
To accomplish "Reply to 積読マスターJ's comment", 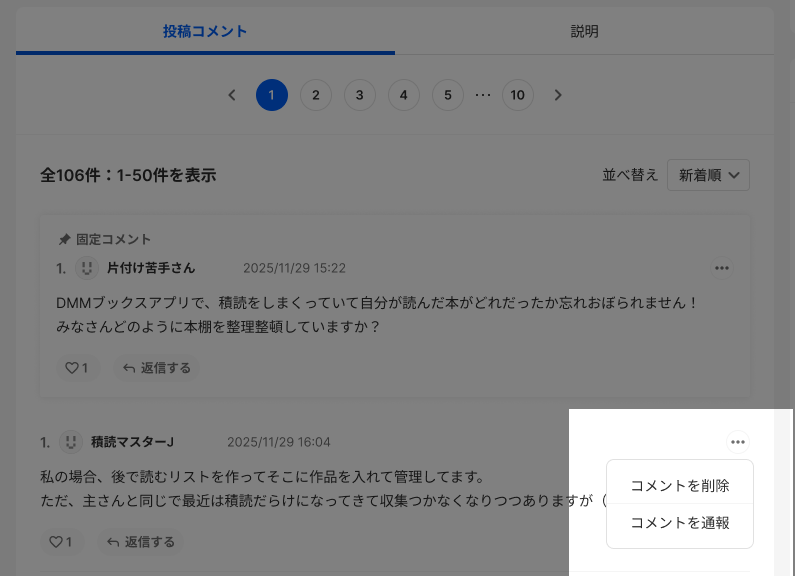I will tap(140, 542).
